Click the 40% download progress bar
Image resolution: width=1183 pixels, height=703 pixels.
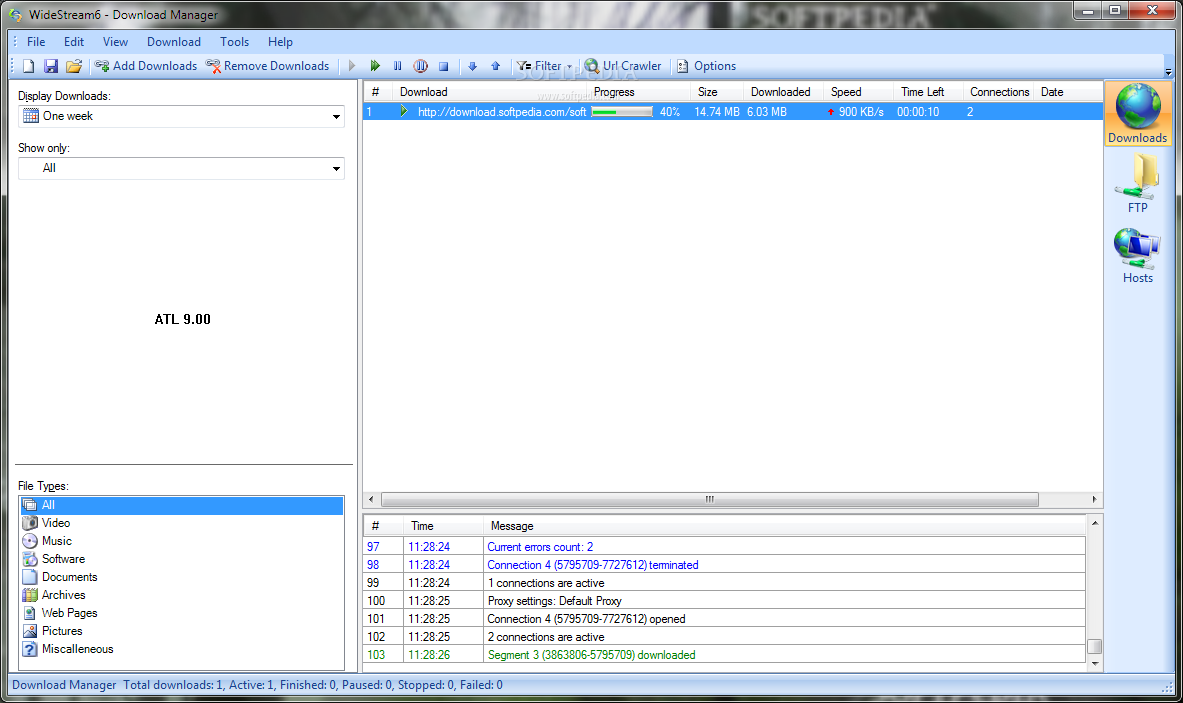tap(622, 112)
